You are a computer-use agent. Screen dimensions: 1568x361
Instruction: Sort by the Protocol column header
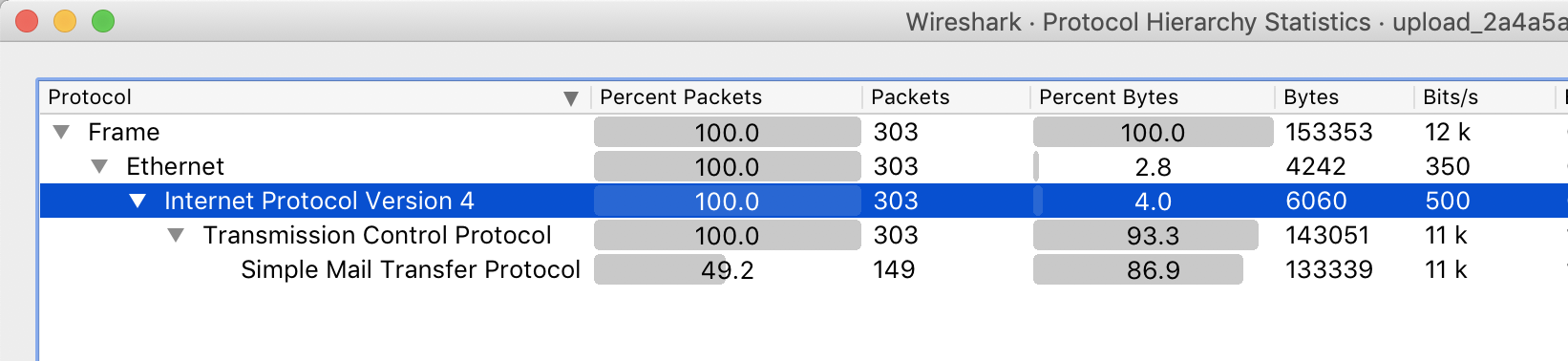[x=90, y=97]
